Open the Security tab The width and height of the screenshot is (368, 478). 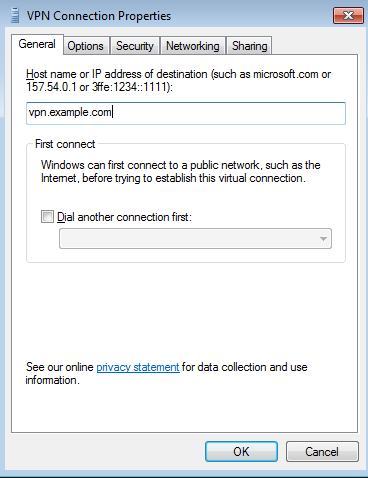pos(135,46)
